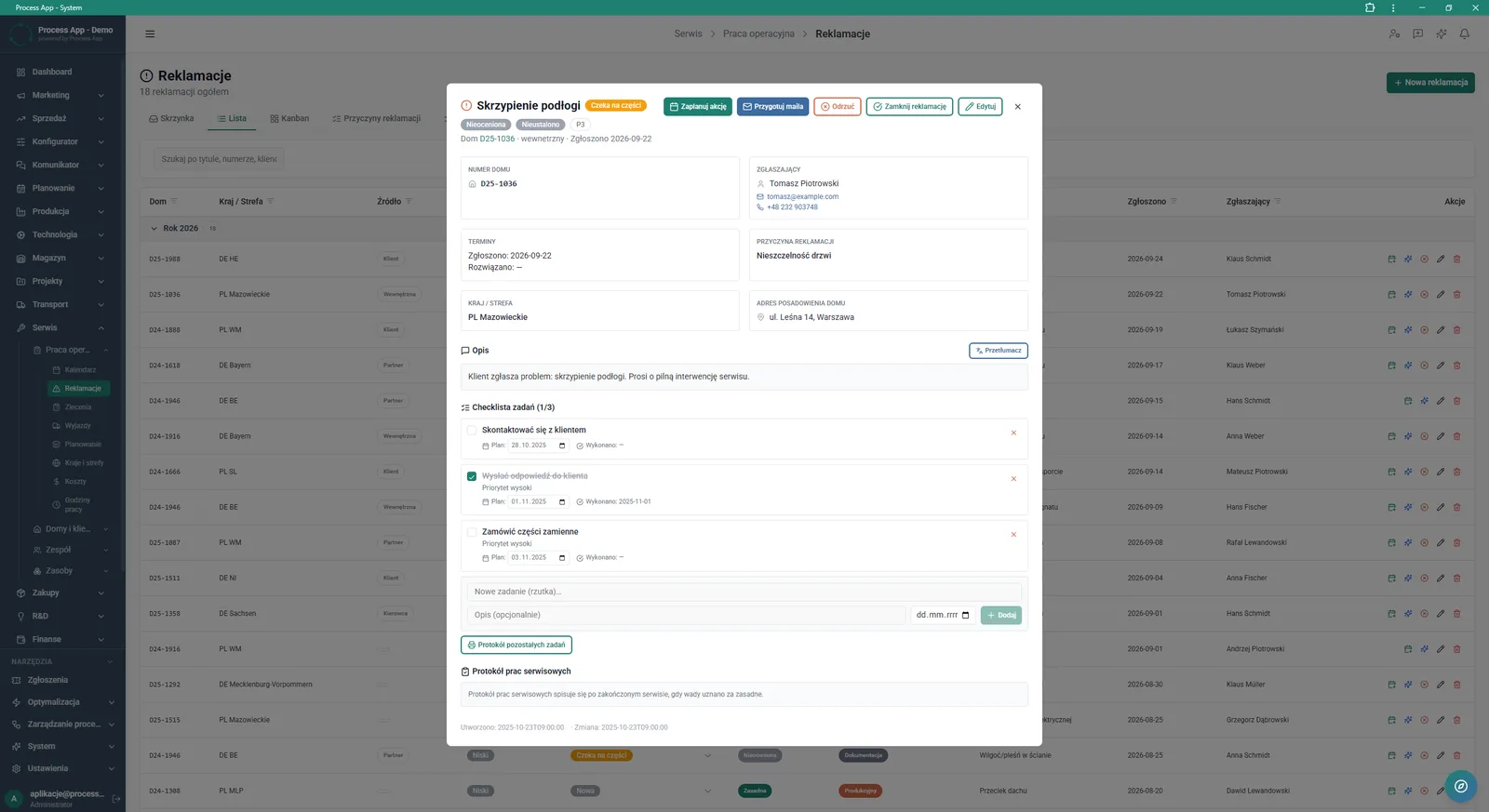Switch to the Skrzynka tab

171,118
